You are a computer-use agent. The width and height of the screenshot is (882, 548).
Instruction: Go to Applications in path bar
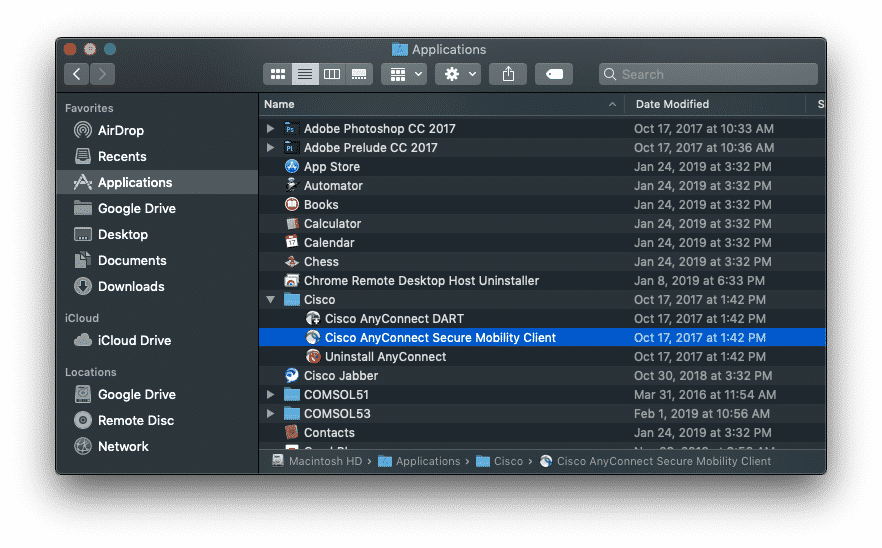click(x=419, y=461)
